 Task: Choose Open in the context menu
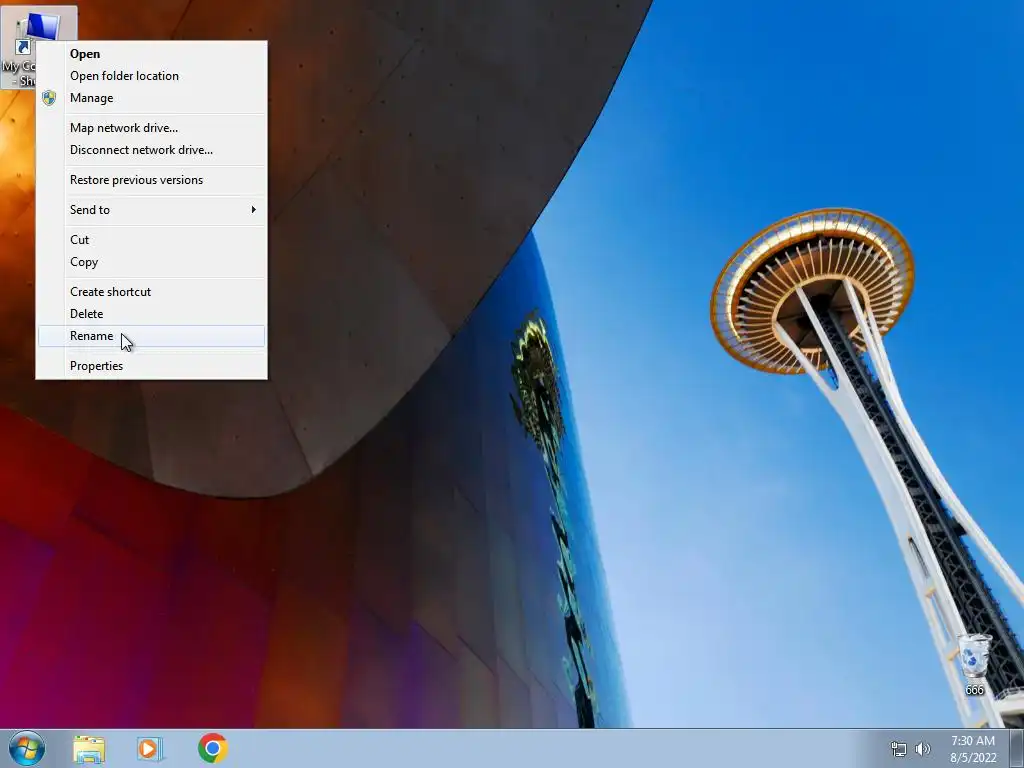click(152, 54)
